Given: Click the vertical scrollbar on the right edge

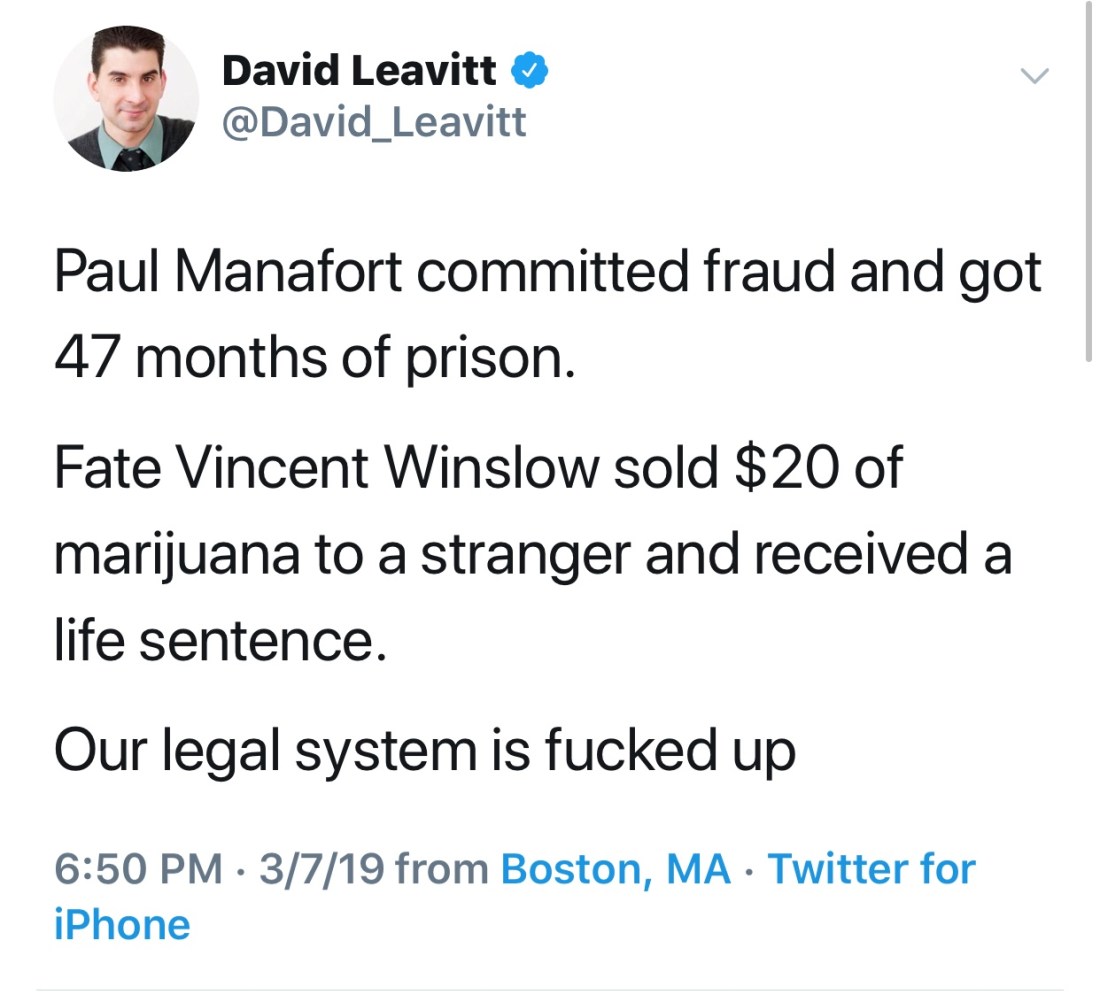Looking at the screenshot, I should 1087,180.
